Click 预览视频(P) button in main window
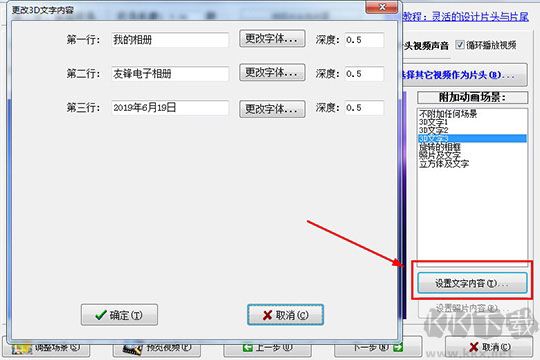This screenshot has width=540, height=360. click(157, 348)
